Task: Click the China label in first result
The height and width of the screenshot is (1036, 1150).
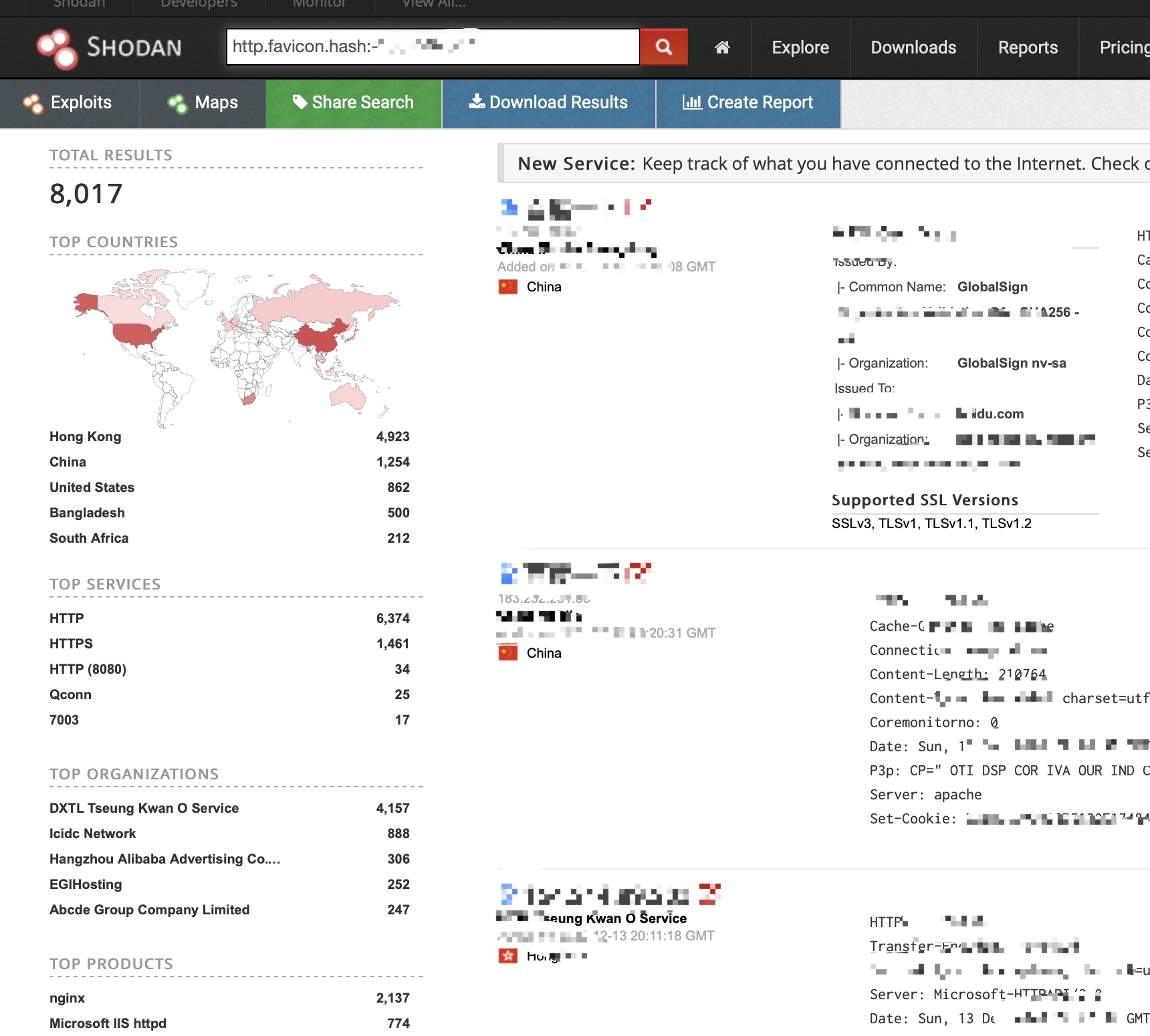Action: (x=544, y=287)
